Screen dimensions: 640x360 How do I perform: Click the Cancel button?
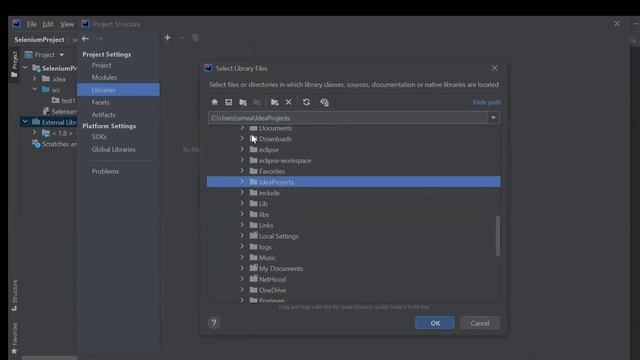tap(480, 323)
